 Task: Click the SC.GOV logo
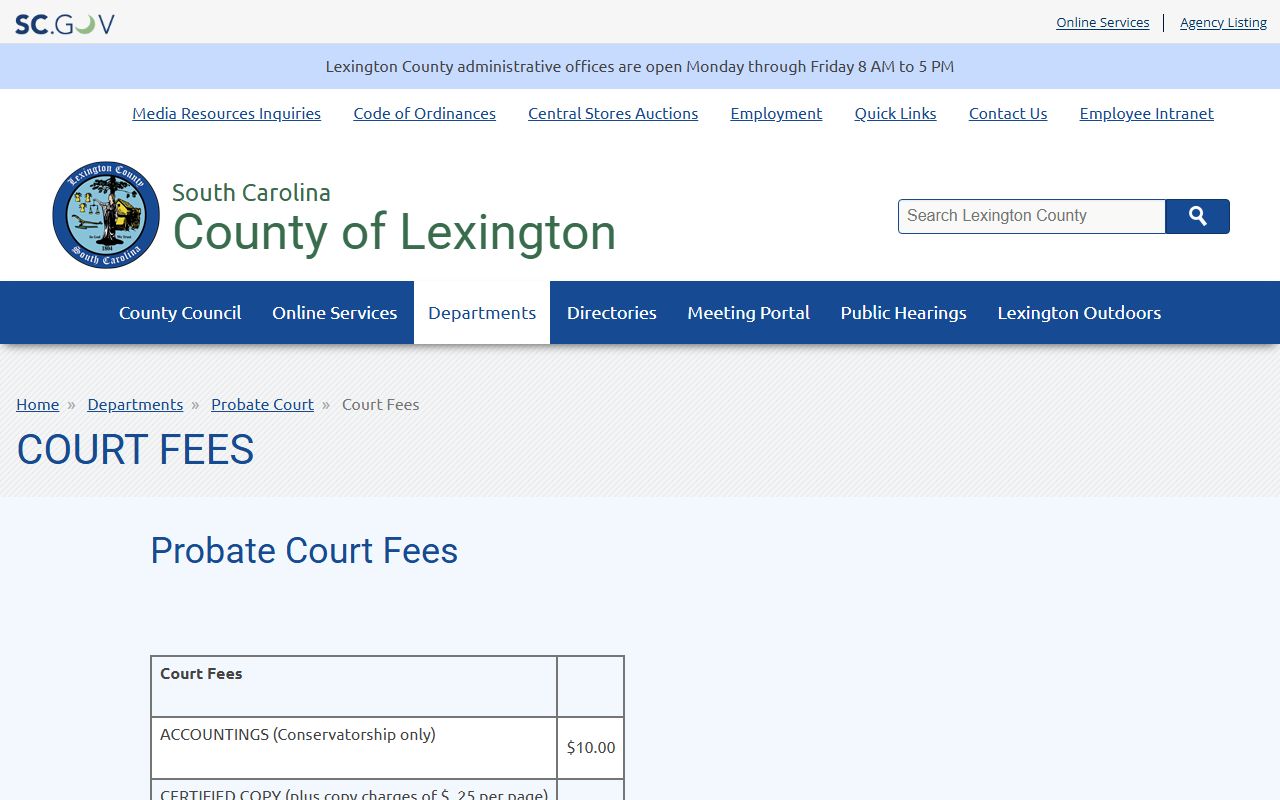point(65,23)
